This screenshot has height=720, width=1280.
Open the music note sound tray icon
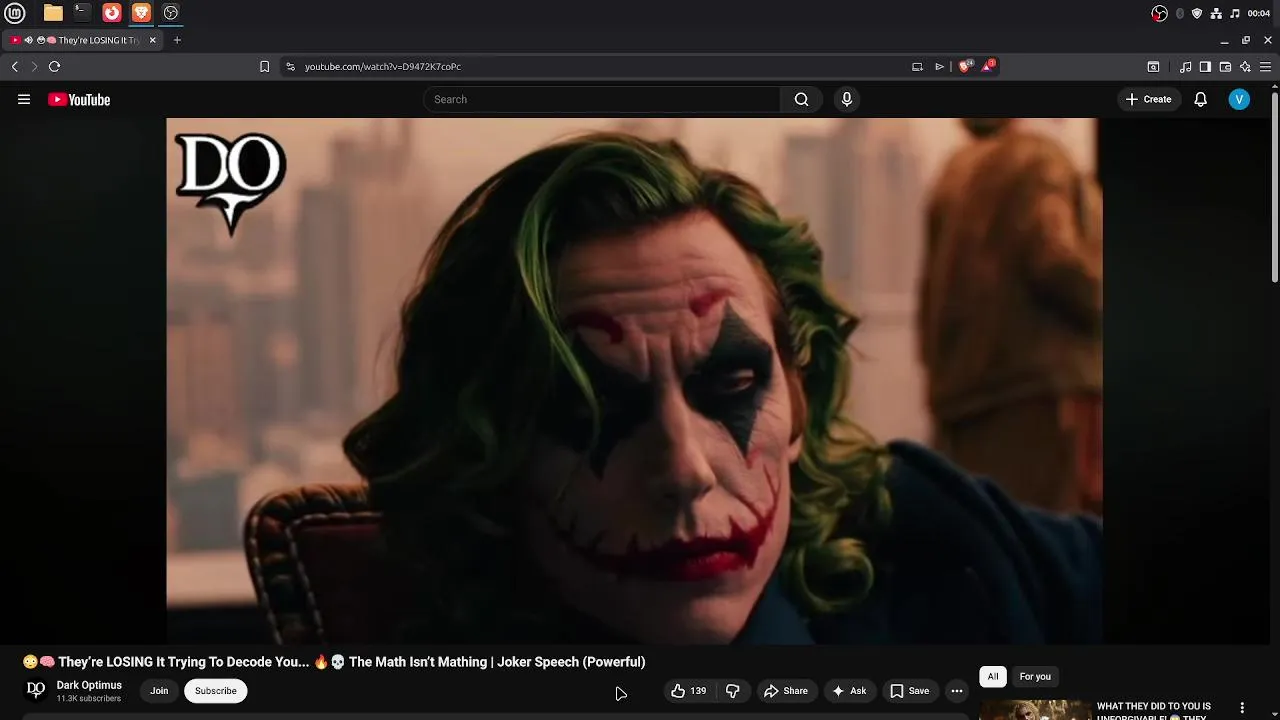[x=1235, y=13]
